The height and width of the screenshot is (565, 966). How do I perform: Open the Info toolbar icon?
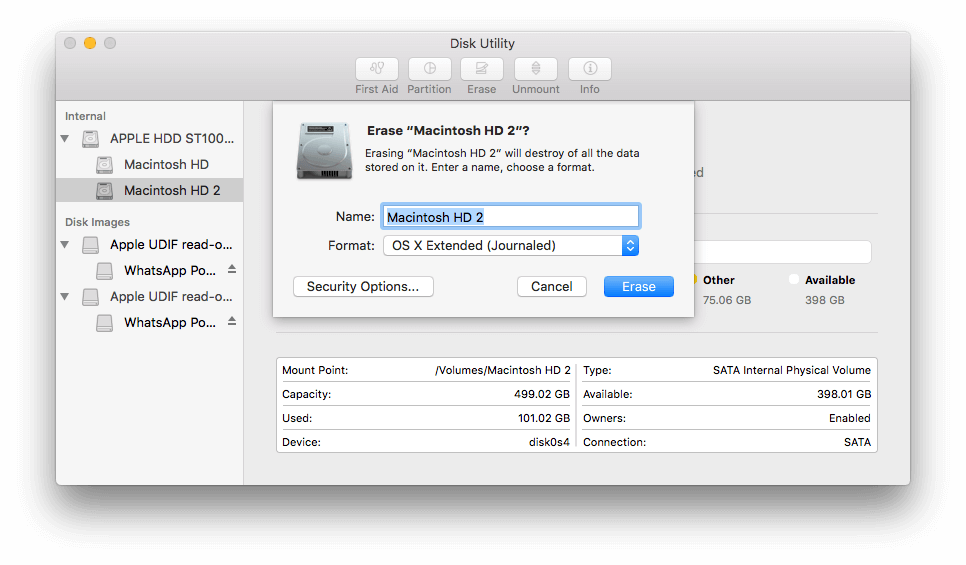pos(590,69)
